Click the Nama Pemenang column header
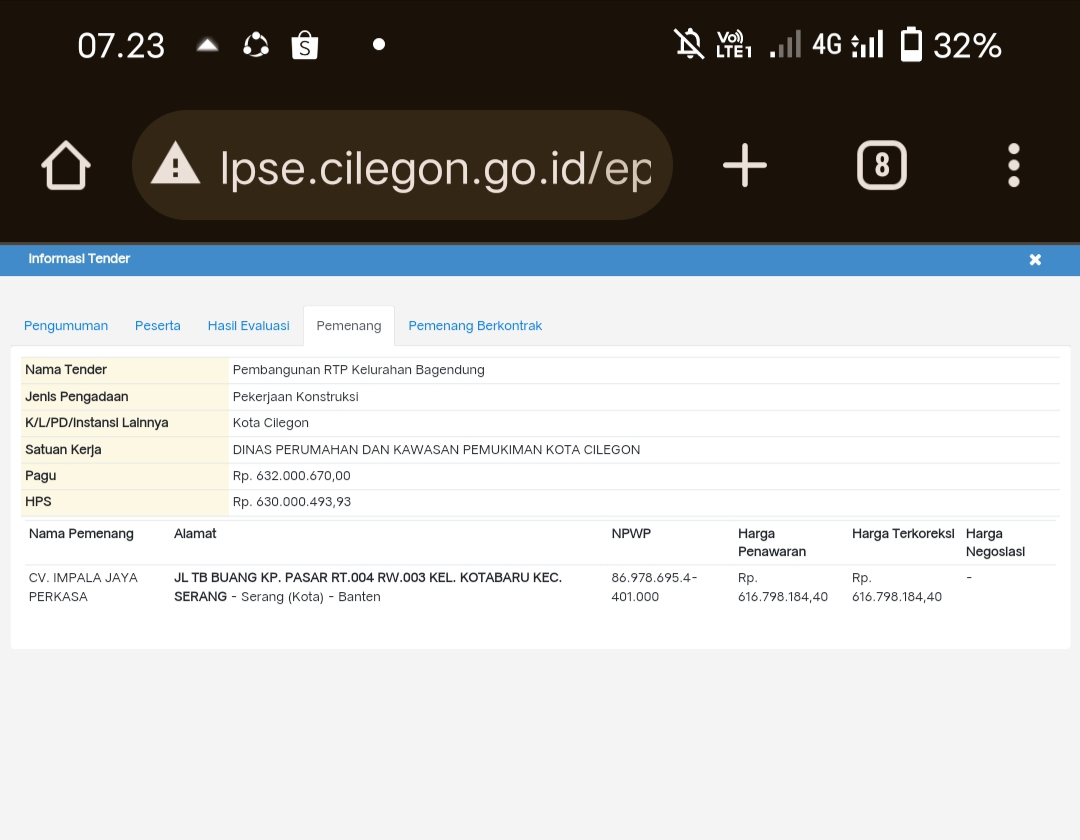Image resolution: width=1080 pixels, height=840 pixels. [81, 534]
